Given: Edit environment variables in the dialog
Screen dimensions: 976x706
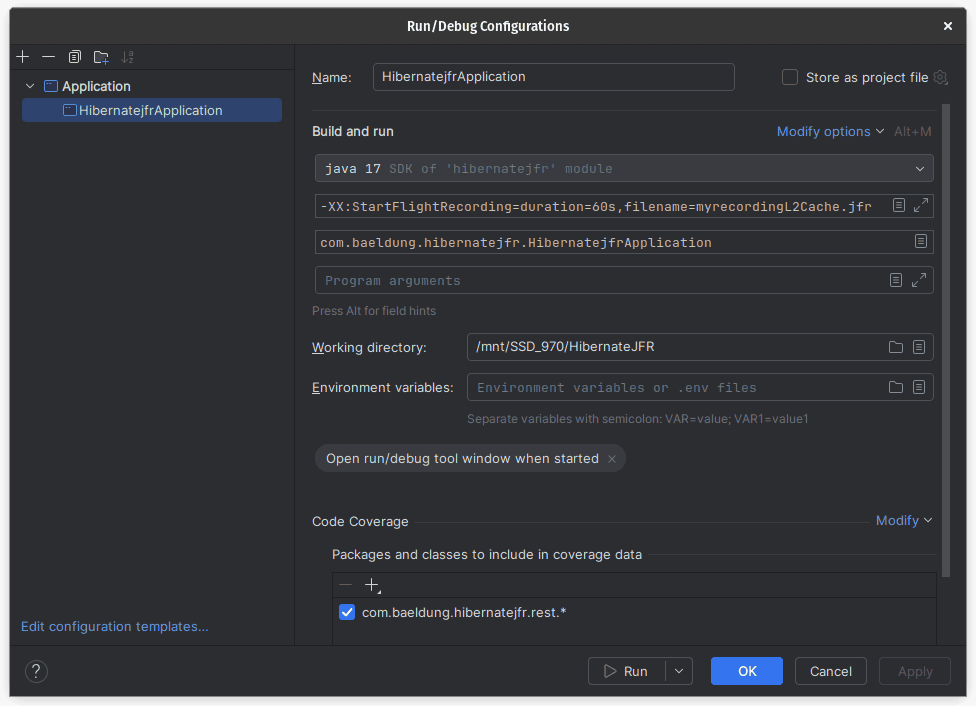Looking at the screenshot, I should coord(919,387).
